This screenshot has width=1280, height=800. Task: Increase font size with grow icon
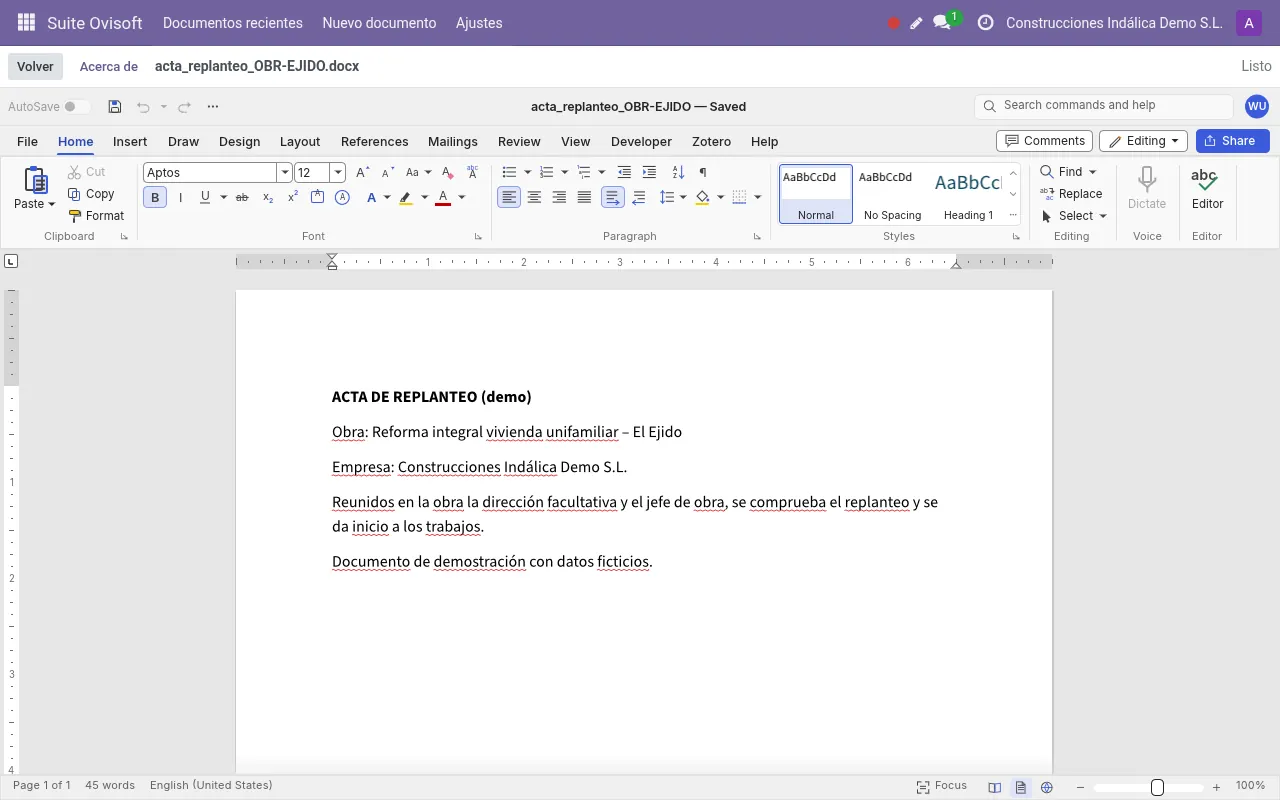362,172
